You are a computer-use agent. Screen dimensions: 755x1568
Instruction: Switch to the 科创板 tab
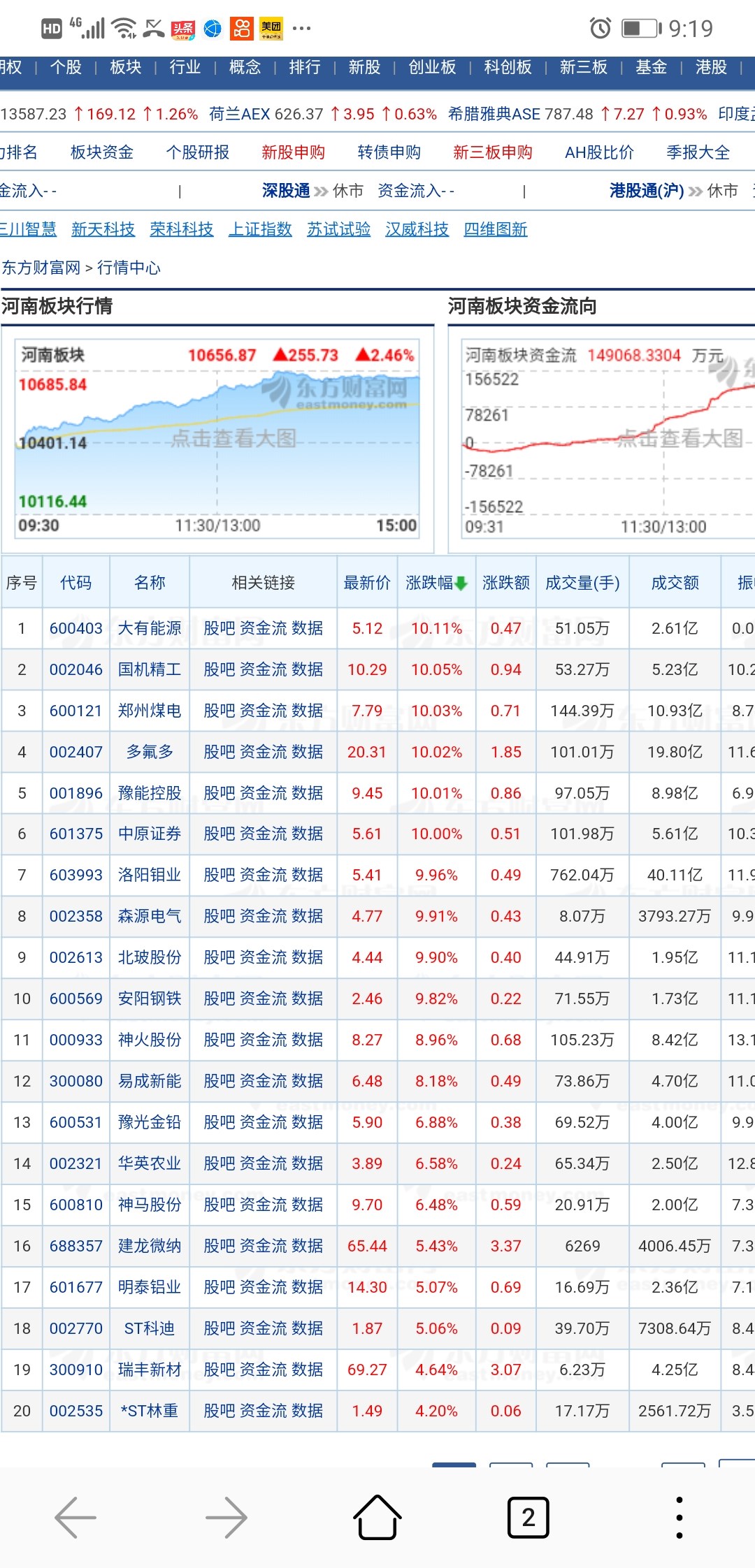click(508, 67)
